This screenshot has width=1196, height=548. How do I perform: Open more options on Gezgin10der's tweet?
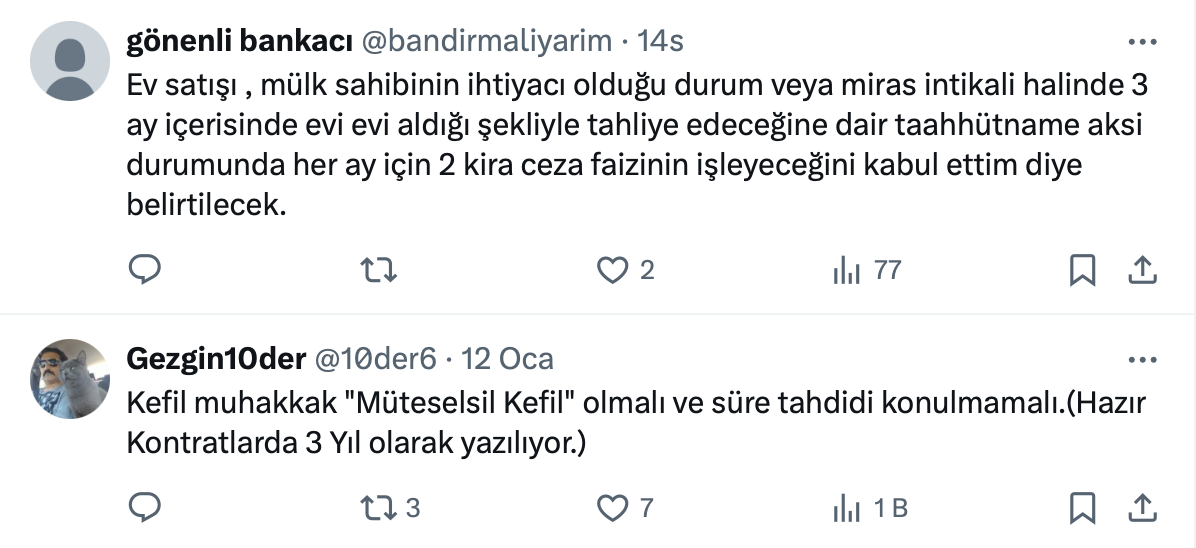(x=1143, y=359)
